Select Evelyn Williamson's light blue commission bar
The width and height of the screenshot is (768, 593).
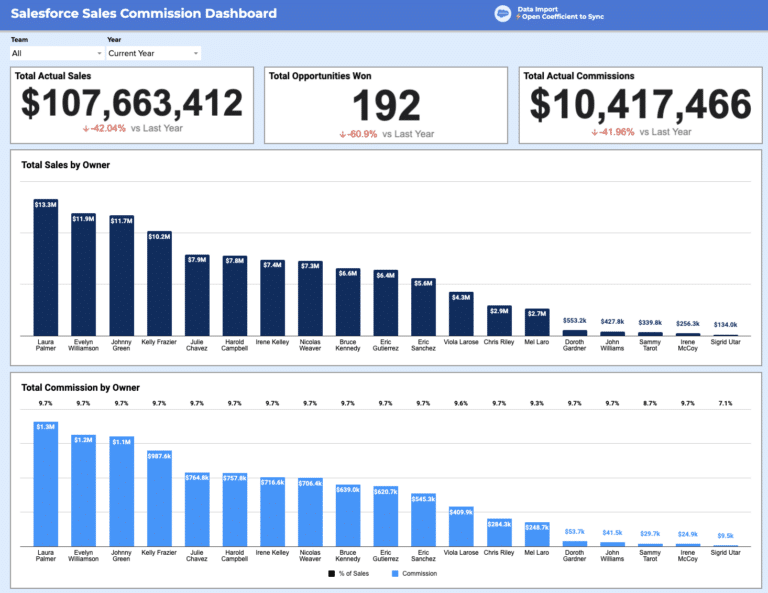tap(84, 490)
